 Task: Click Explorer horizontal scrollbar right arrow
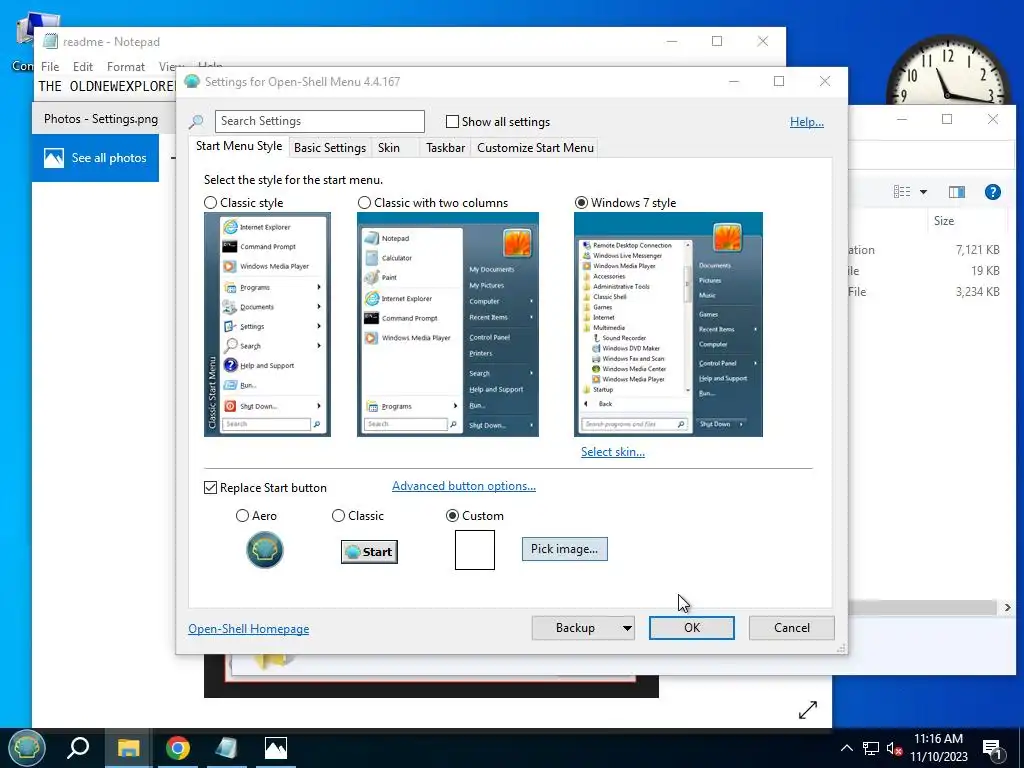(x=1007, y=608)
